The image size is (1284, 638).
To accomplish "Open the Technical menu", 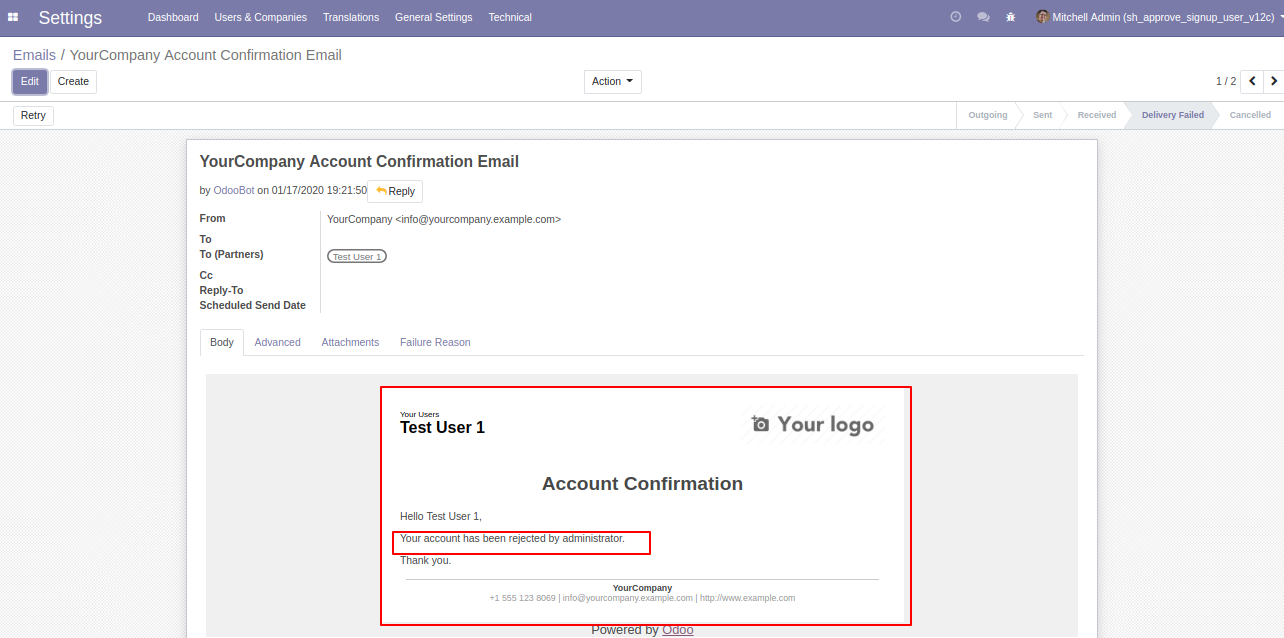I will pyautogui.click(x=510, y=17).
